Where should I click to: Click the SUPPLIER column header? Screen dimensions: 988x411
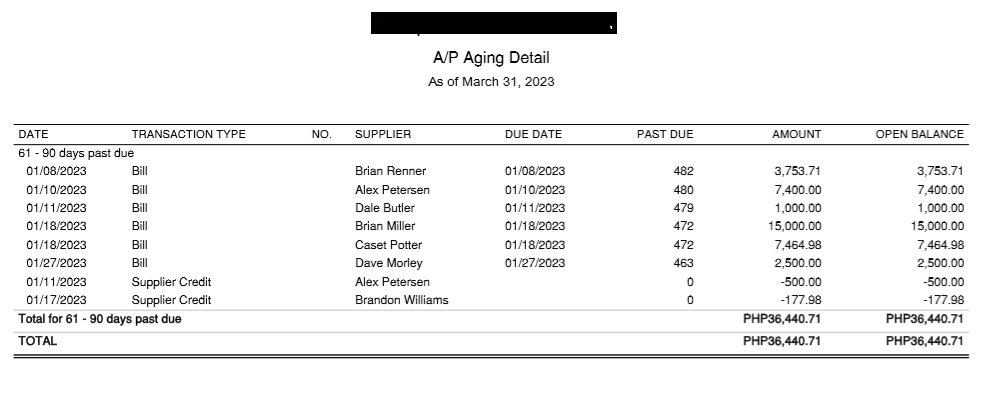click(383, 134)
